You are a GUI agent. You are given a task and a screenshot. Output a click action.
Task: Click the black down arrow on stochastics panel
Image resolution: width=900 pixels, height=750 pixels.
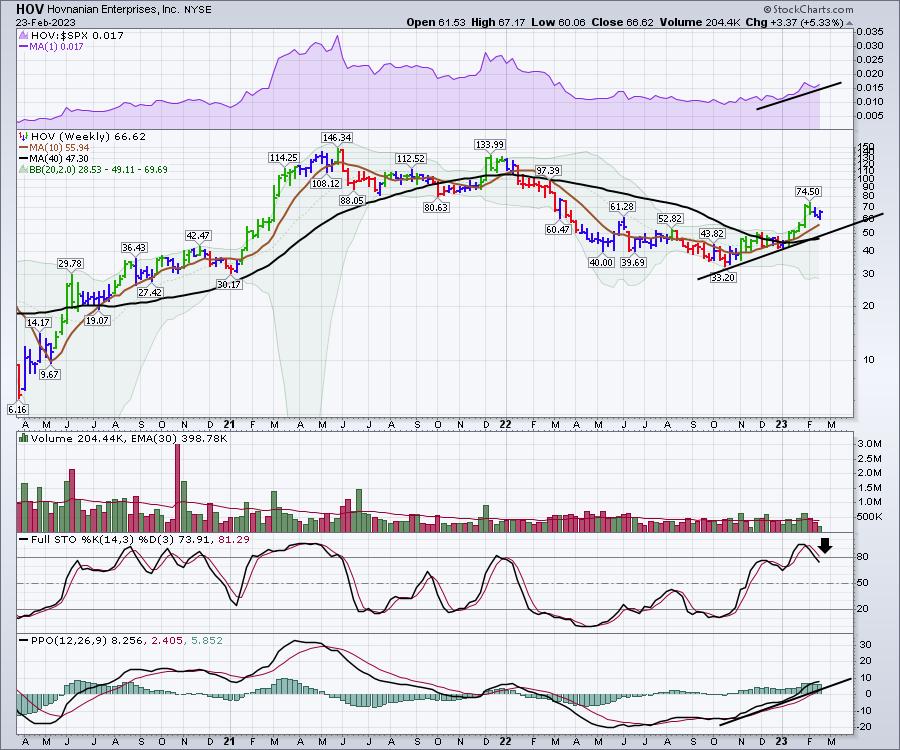coord(825,546)
